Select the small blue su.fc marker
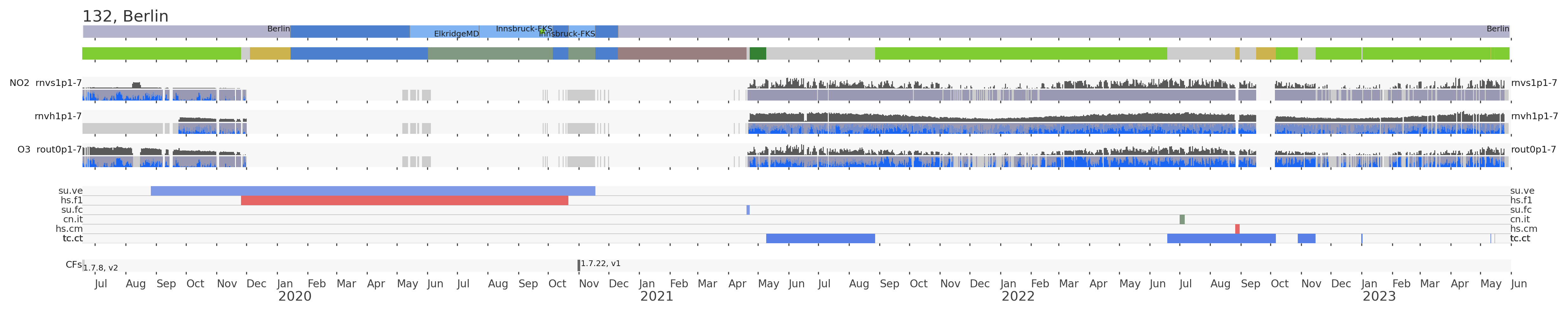Screen dimensions: 1568x313 coord(748,210)
